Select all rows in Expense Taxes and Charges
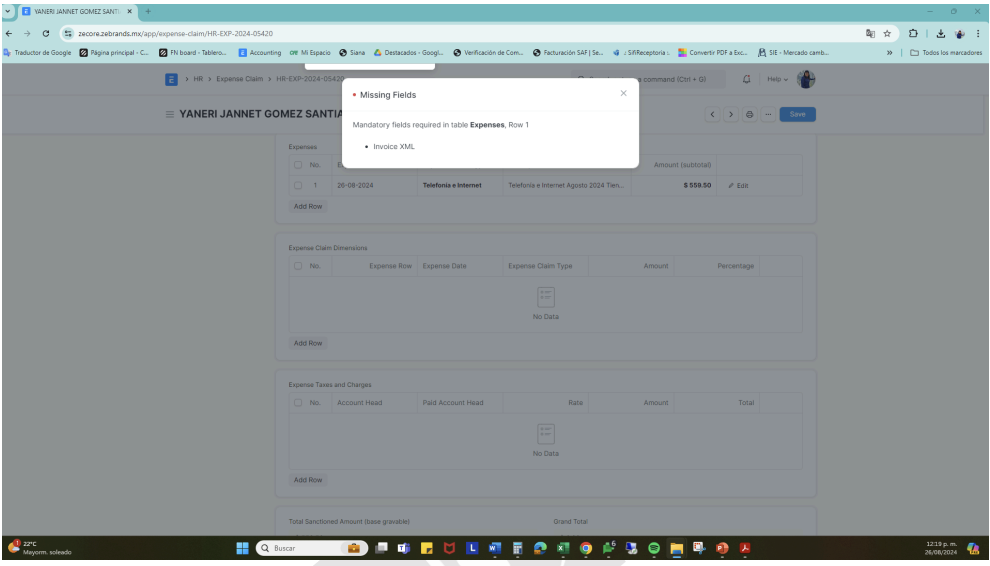The width and height of the screenshot is (990, 566). (x=298, y=402)
